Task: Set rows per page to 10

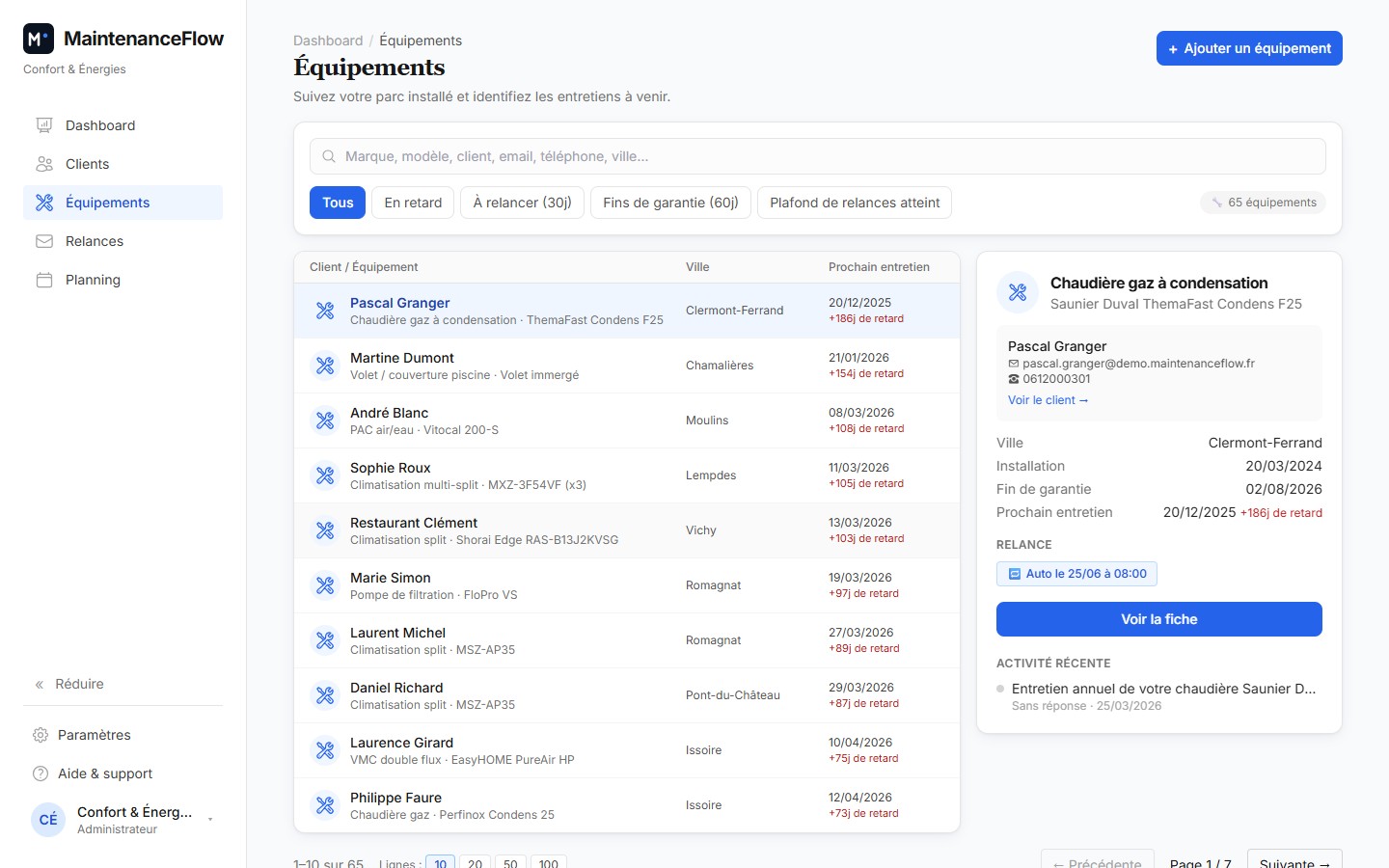Action: tap(441, 863)
